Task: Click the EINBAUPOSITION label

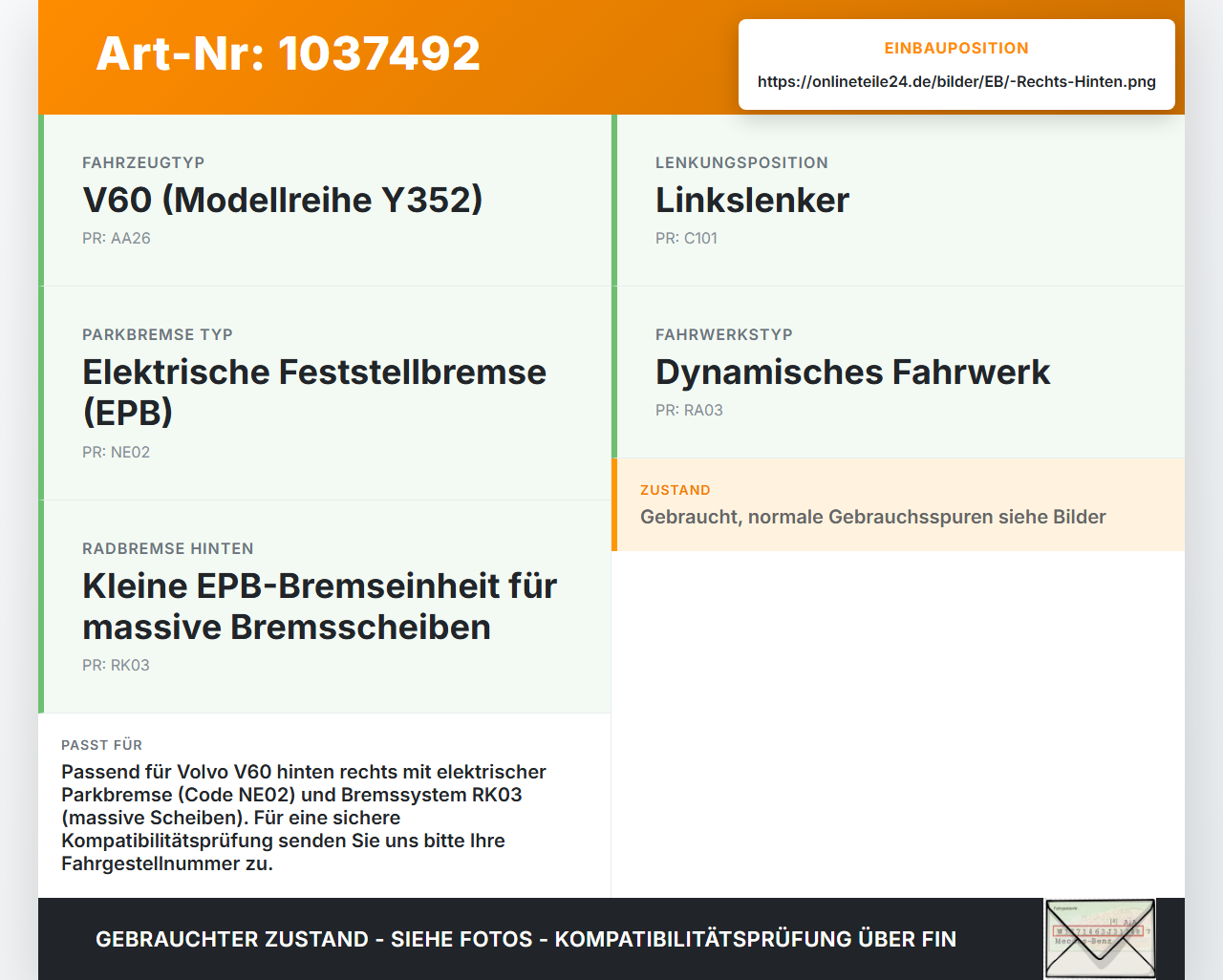Action: coord(956,48)
